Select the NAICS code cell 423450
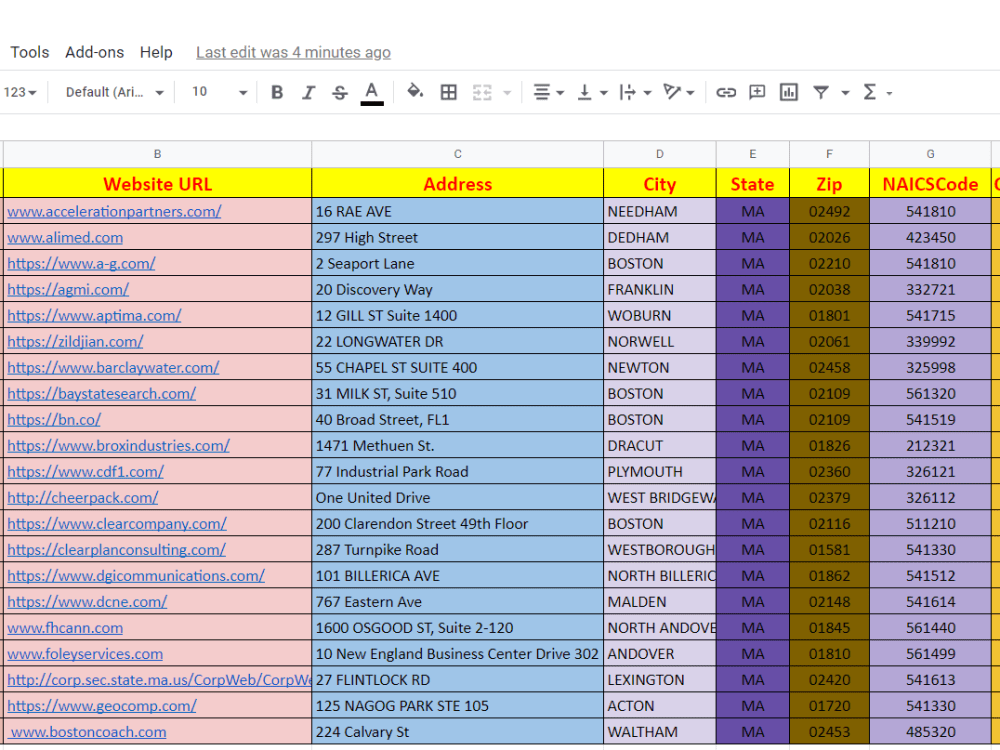1000x750 pixels. point(930,237)
